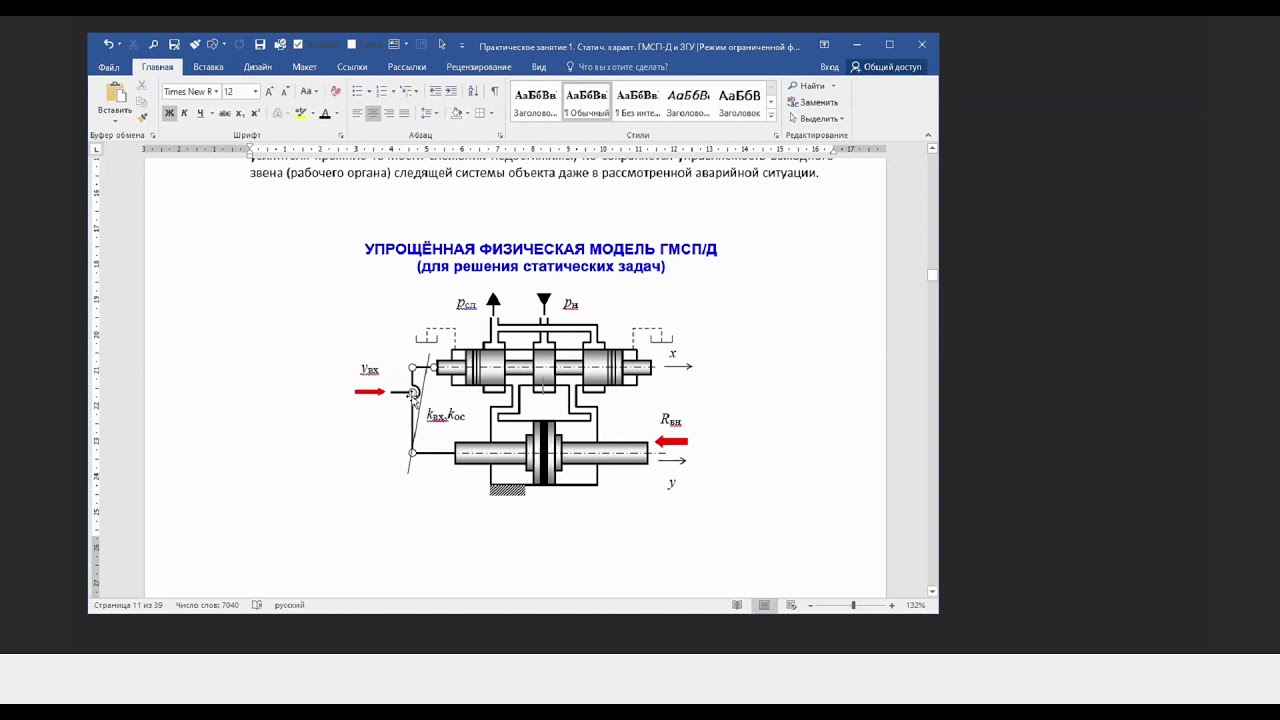Apply subscript formatting
The width and height of the screenshot is (1280, 720).
tap(240, 113)
